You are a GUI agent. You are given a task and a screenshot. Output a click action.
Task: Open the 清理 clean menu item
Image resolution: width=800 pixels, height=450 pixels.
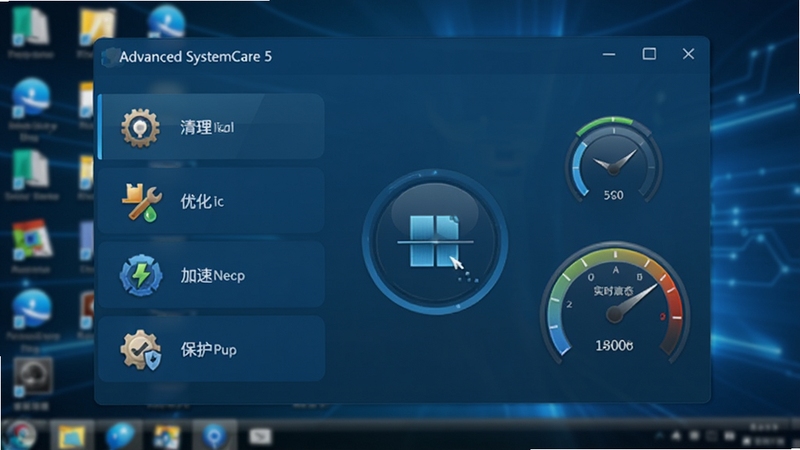(x=211, y=127)
